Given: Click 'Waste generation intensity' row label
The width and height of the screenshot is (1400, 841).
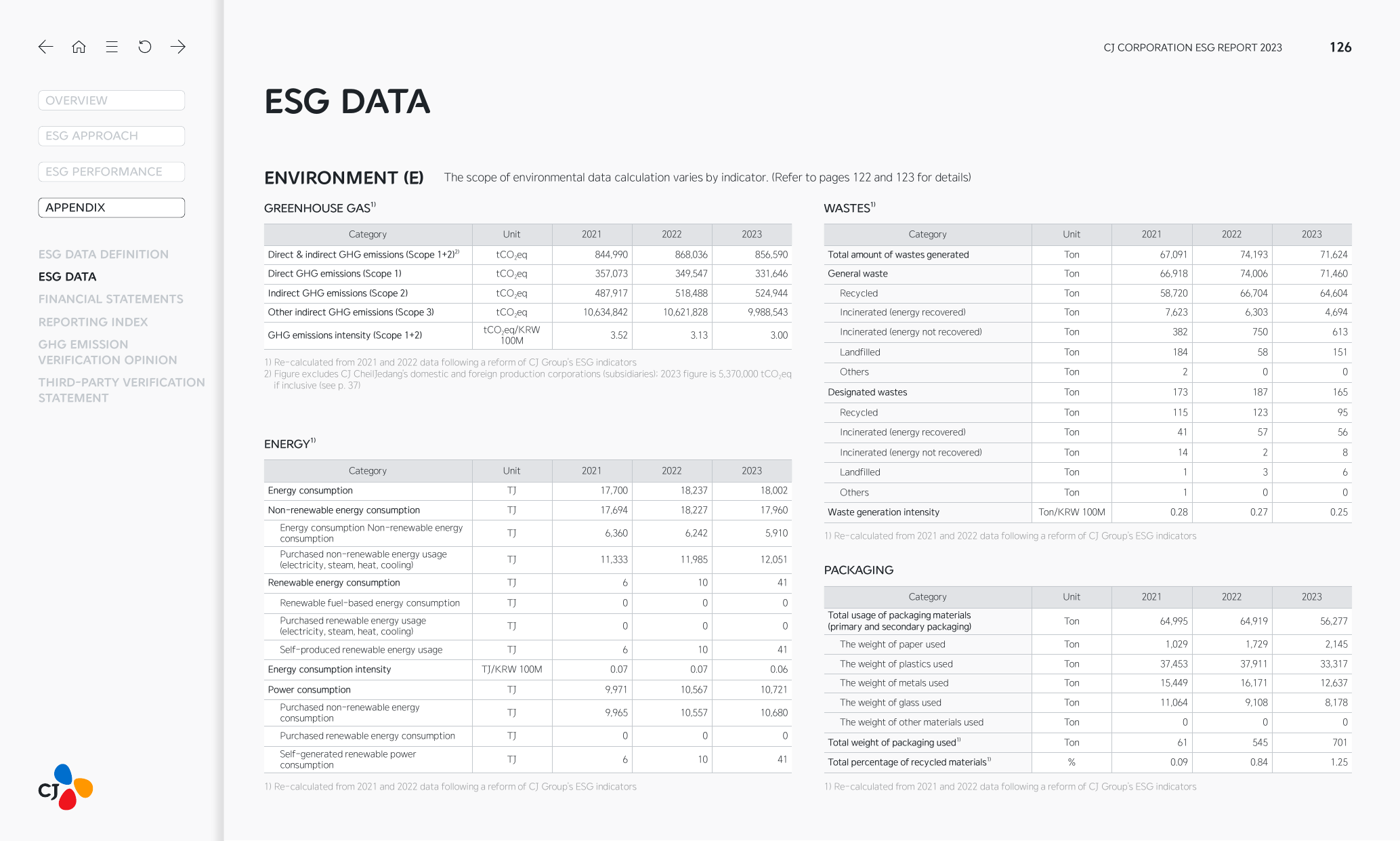Looking at the screenshot, I should pos(883,512).
